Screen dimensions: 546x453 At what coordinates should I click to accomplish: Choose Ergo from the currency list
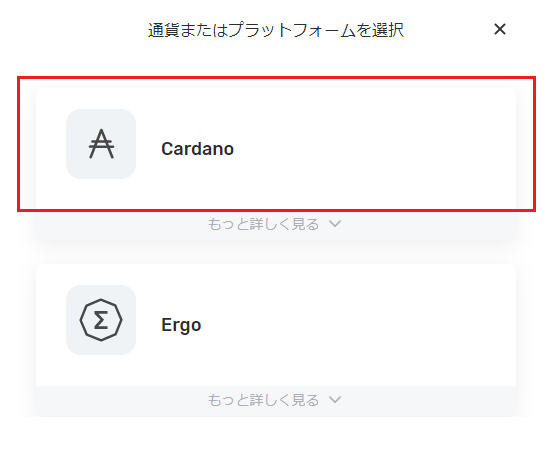tap(276, 325)
